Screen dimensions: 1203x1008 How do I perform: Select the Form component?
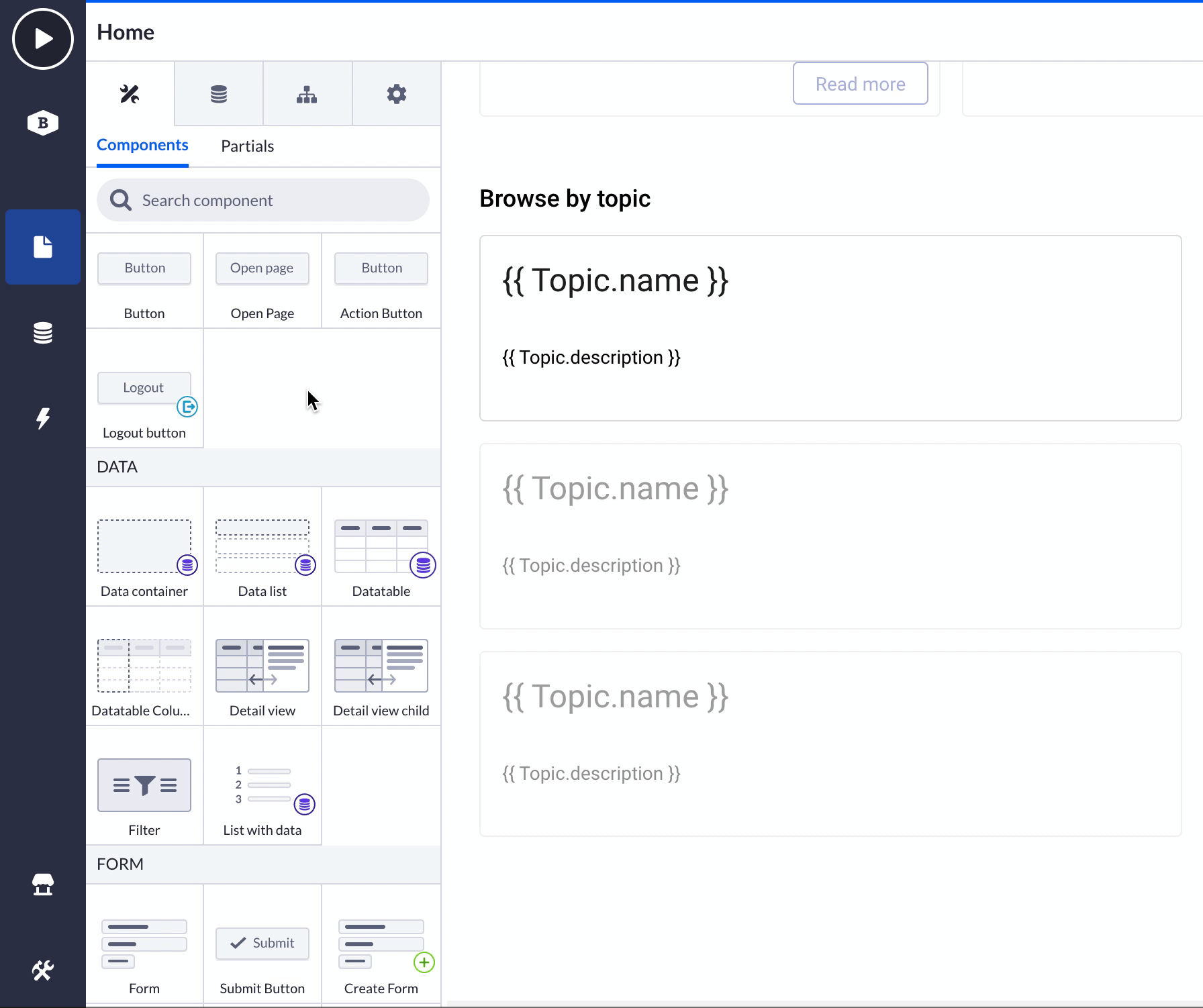(x=144, y=944)
